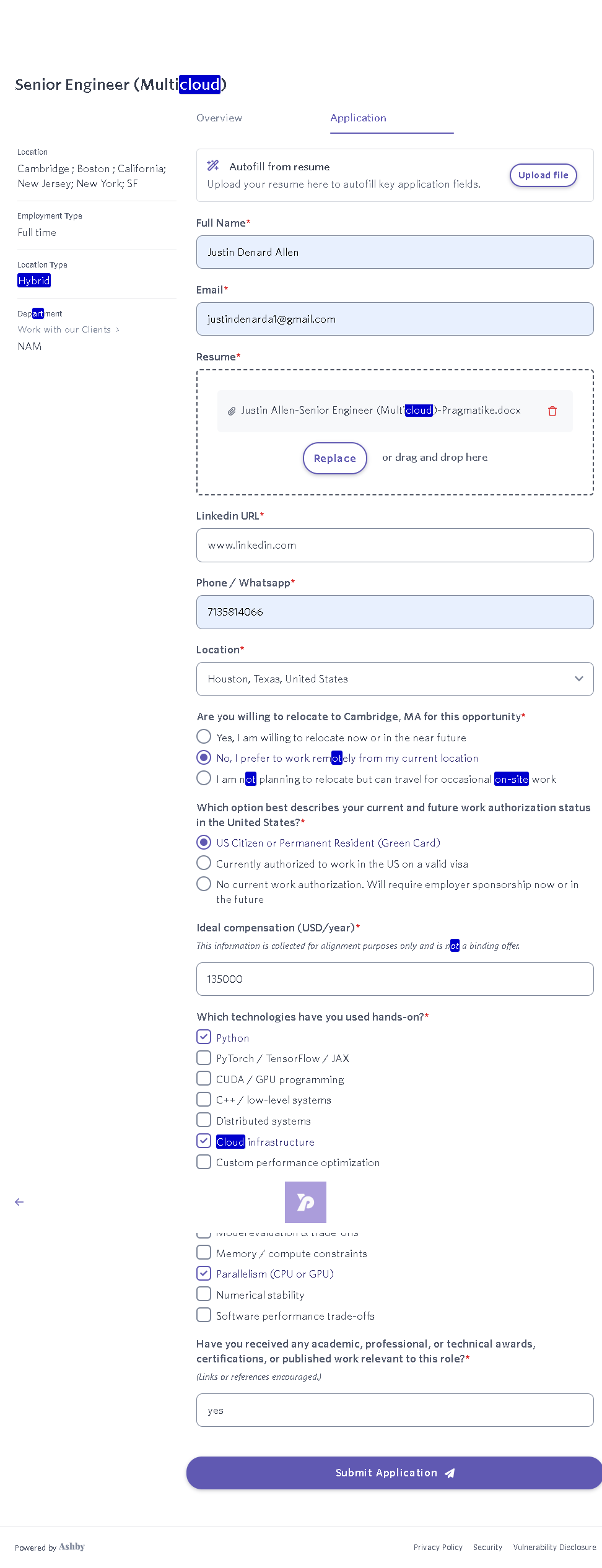Click the paperclip icon beside resume filename
The image size is (602, 1568).
[x=232, y=411]
